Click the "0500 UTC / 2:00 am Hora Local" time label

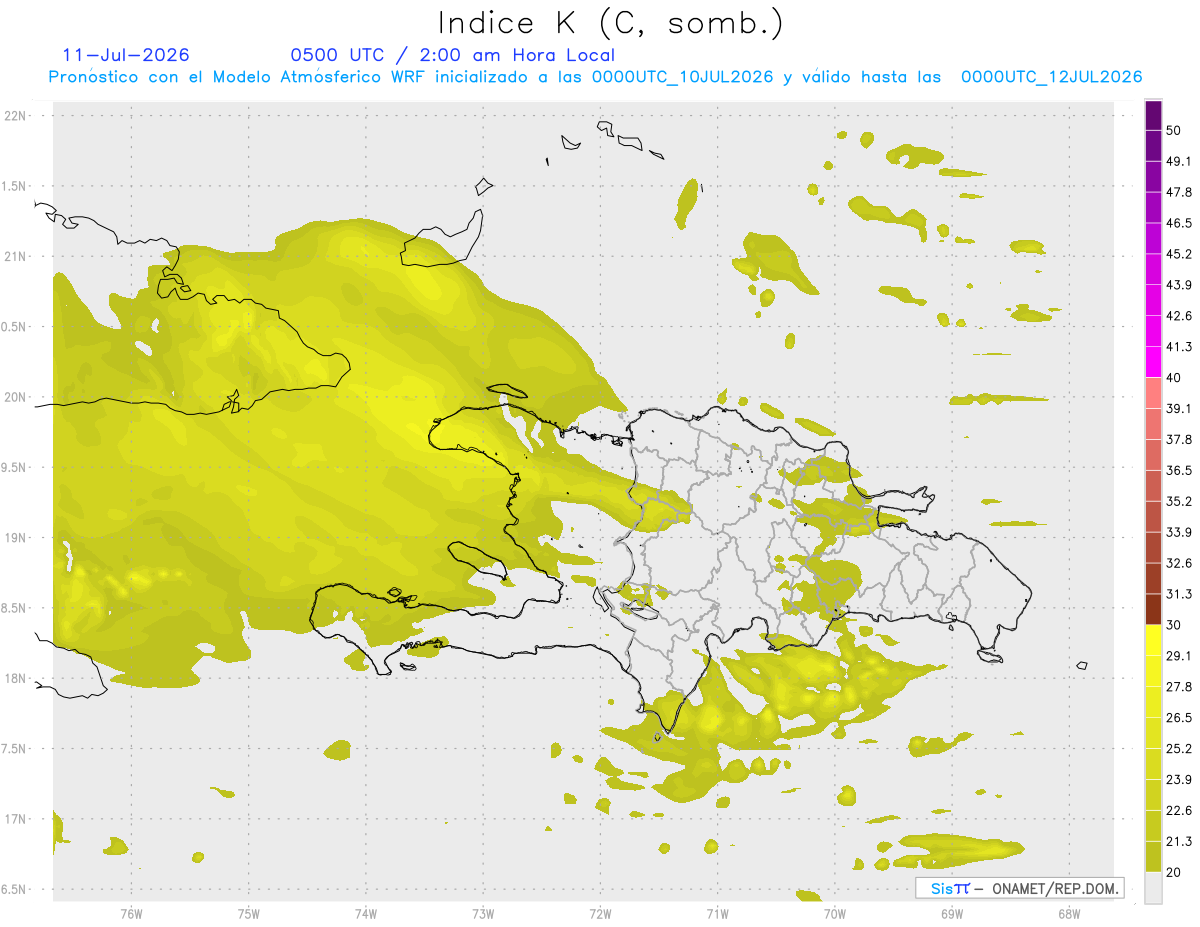(452, 55)
